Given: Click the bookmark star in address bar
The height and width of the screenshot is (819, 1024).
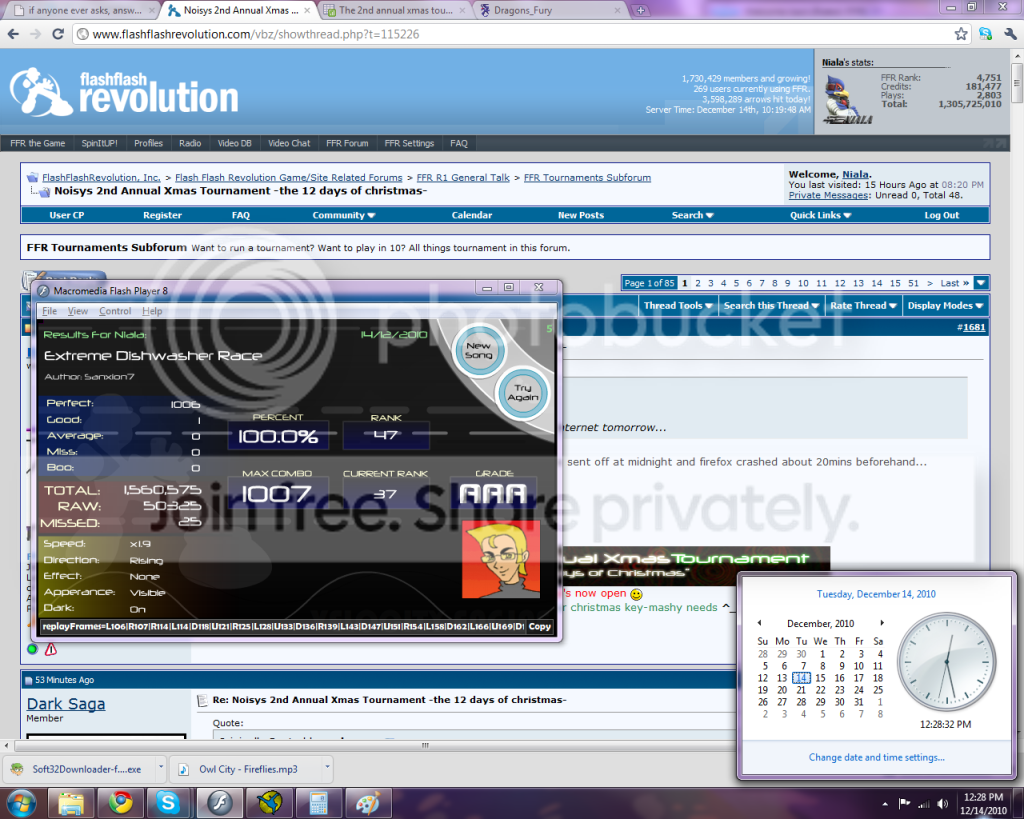Looking at the screenshot, I should pyautogui.click(x=961, y=34).
